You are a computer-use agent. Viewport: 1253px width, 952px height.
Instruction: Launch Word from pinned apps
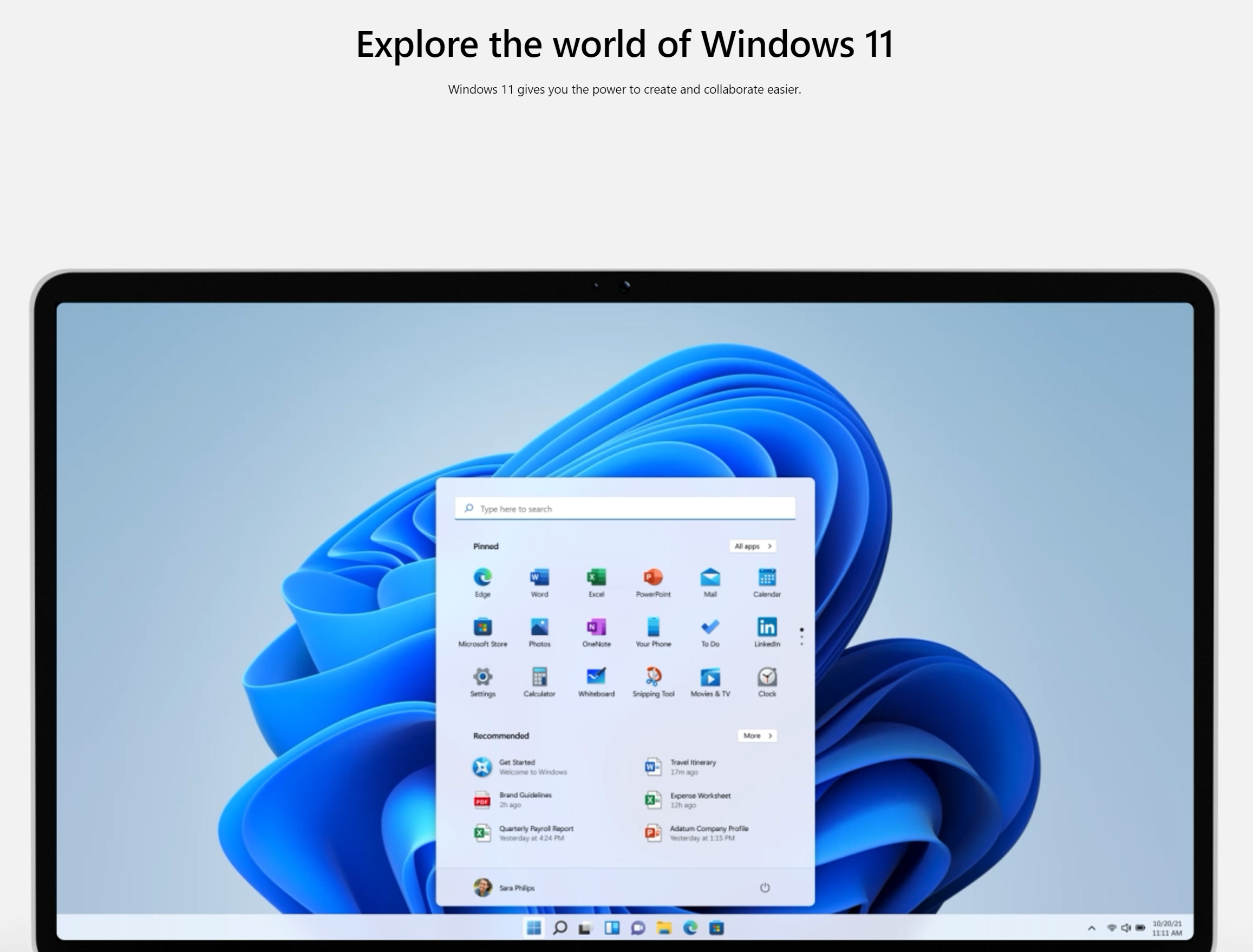pyautogui.click(x=539, y=582)
